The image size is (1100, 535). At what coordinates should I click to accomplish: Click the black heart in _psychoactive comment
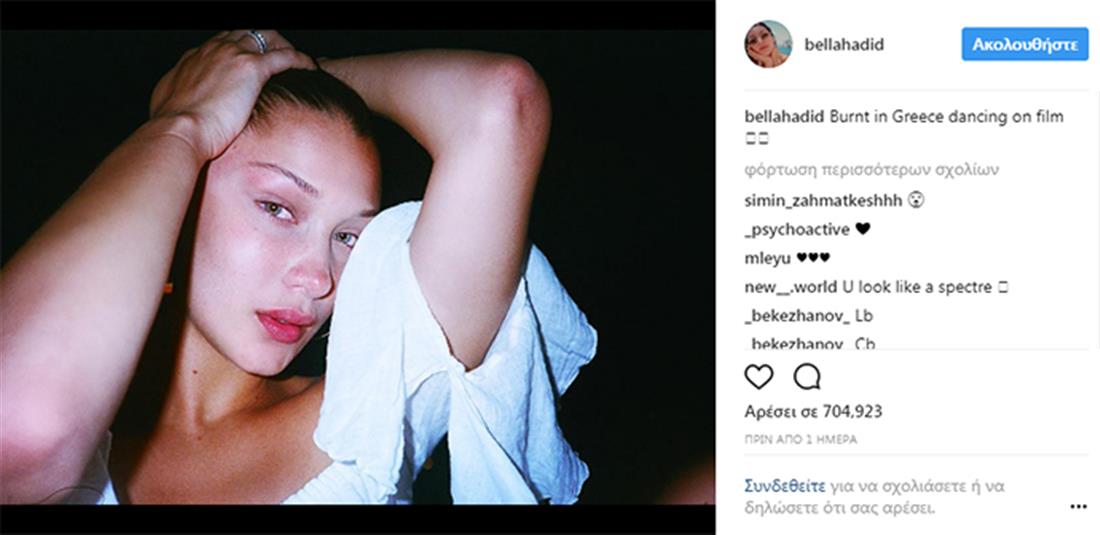click(863, 229)
